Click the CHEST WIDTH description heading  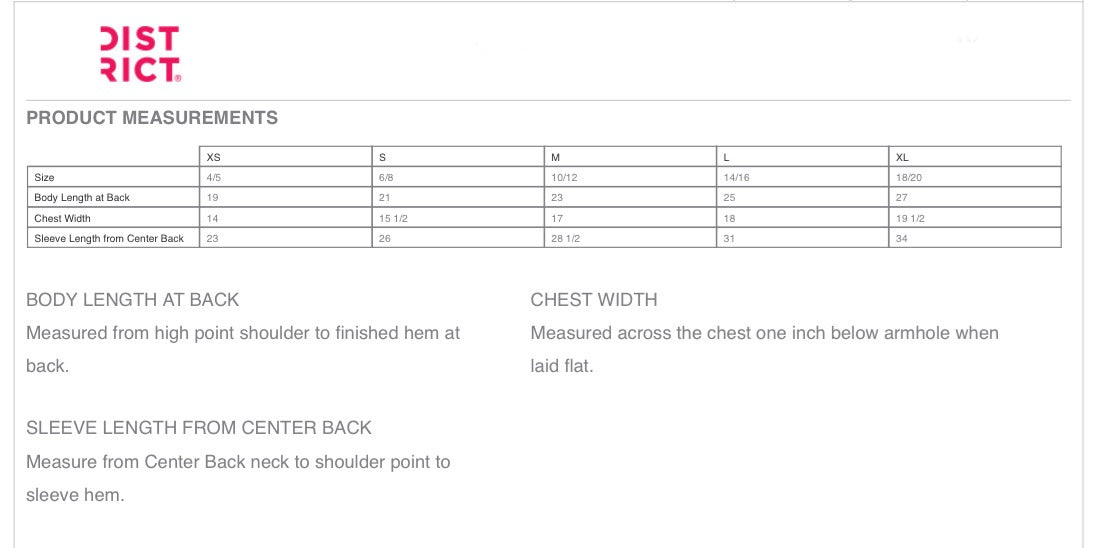(x=594, y=300)
